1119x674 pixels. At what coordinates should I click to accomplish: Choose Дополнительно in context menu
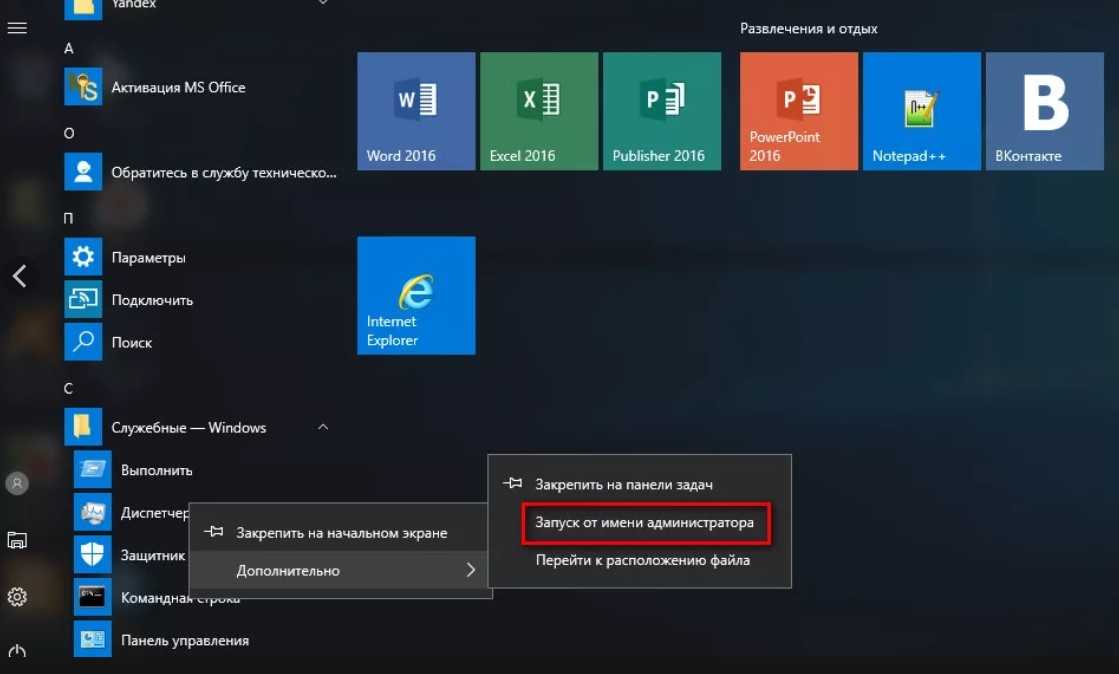click(x=341, y=570)
